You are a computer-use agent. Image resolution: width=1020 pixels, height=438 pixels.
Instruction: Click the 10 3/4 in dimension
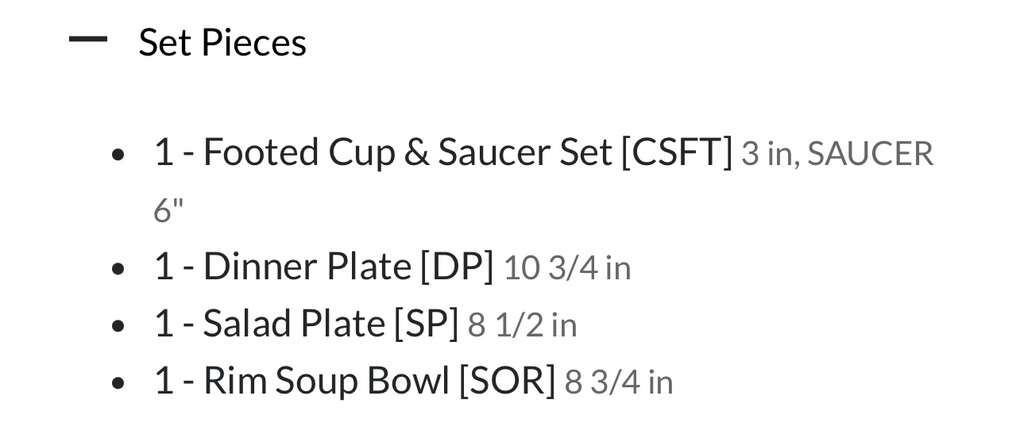point(567,268)
